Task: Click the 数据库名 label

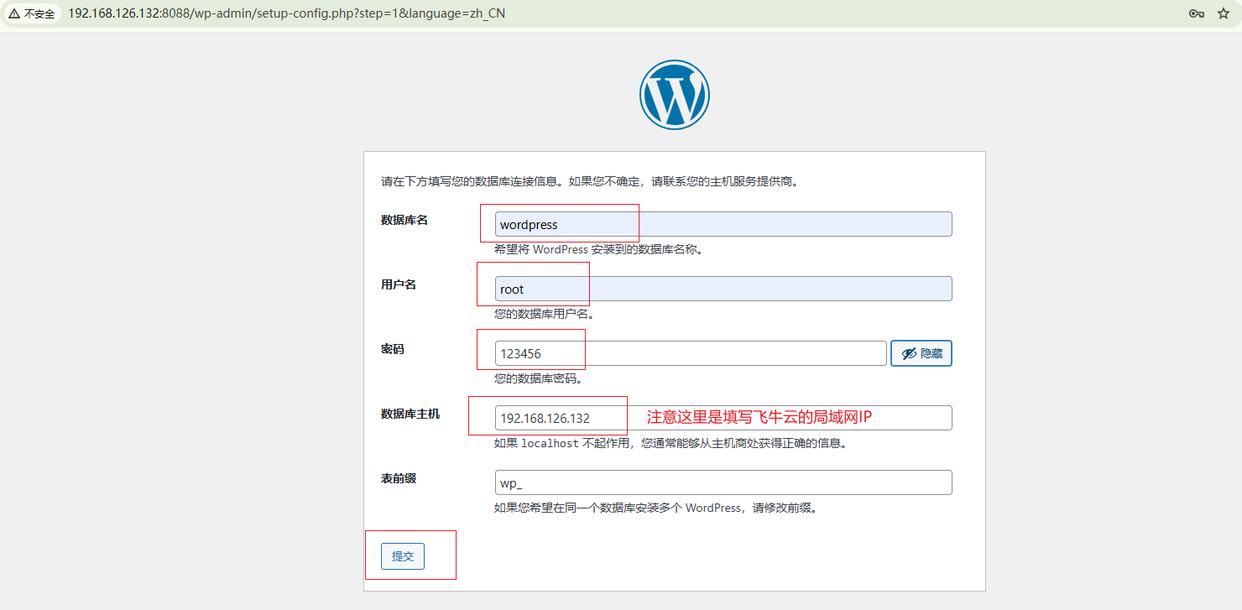Action: pyautogui.click(x=404, y=220)
